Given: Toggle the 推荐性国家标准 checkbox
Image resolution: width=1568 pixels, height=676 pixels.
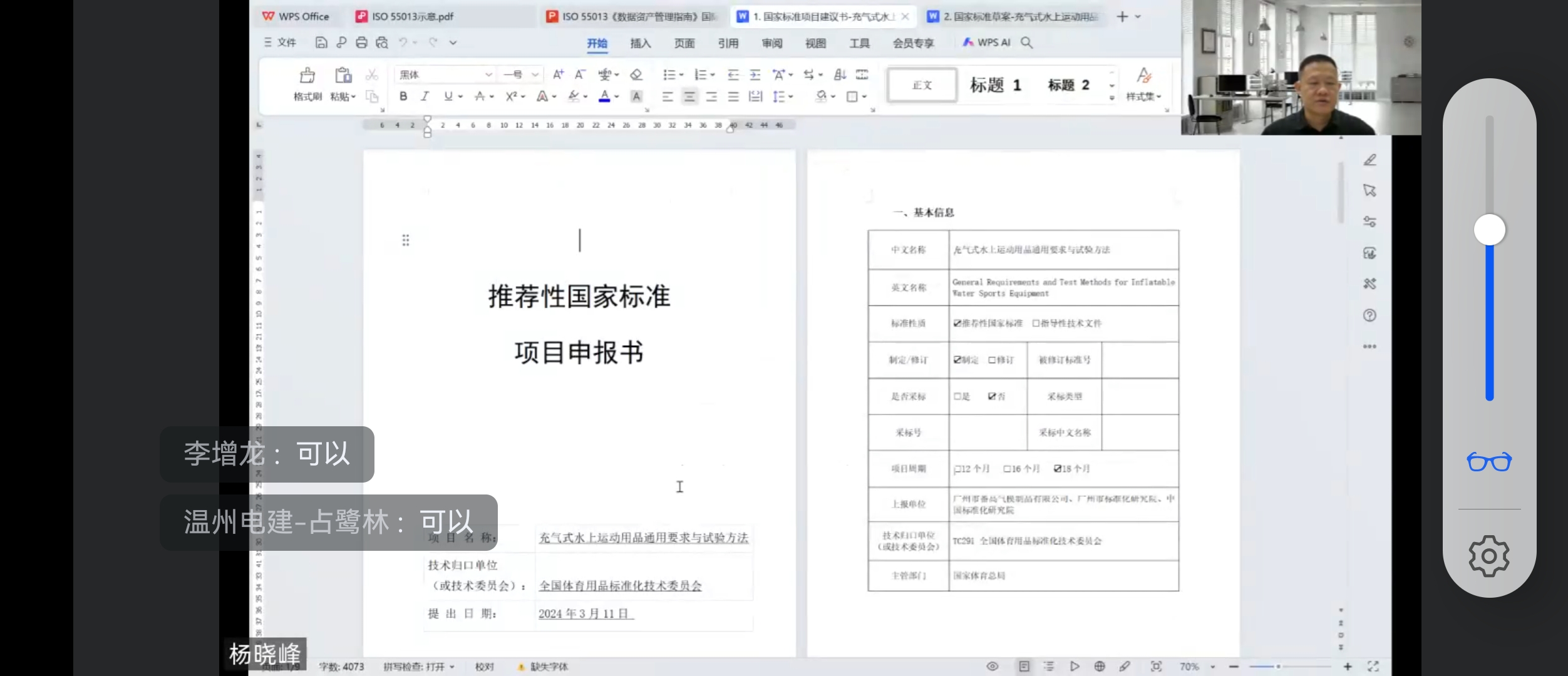Looking at the screenshot, I should point(957,323).
